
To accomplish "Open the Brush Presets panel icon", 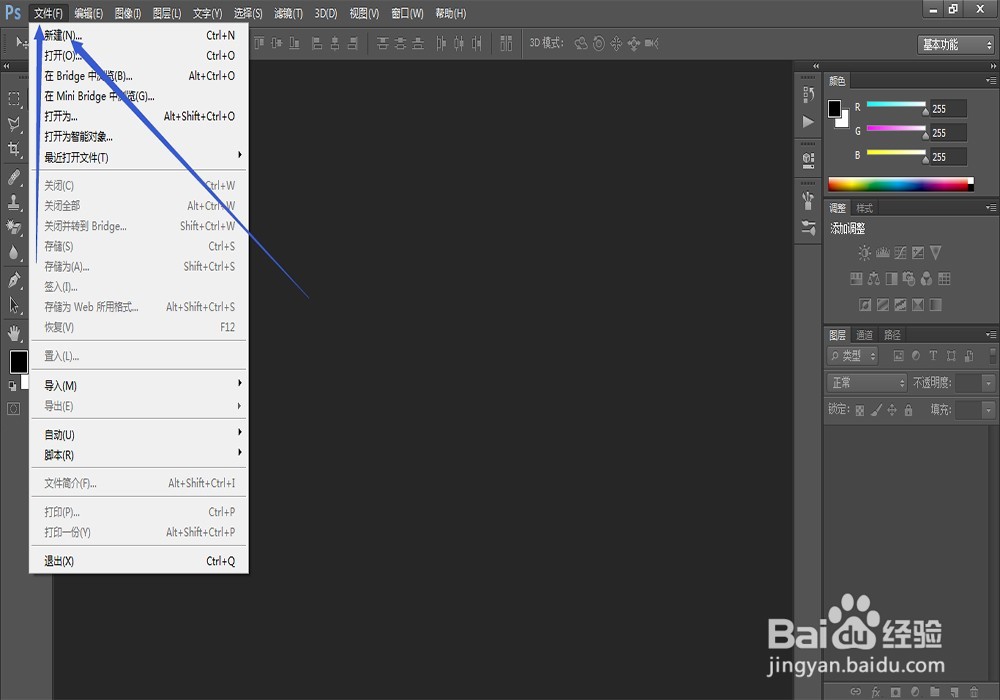I will [x=808, y=201].
